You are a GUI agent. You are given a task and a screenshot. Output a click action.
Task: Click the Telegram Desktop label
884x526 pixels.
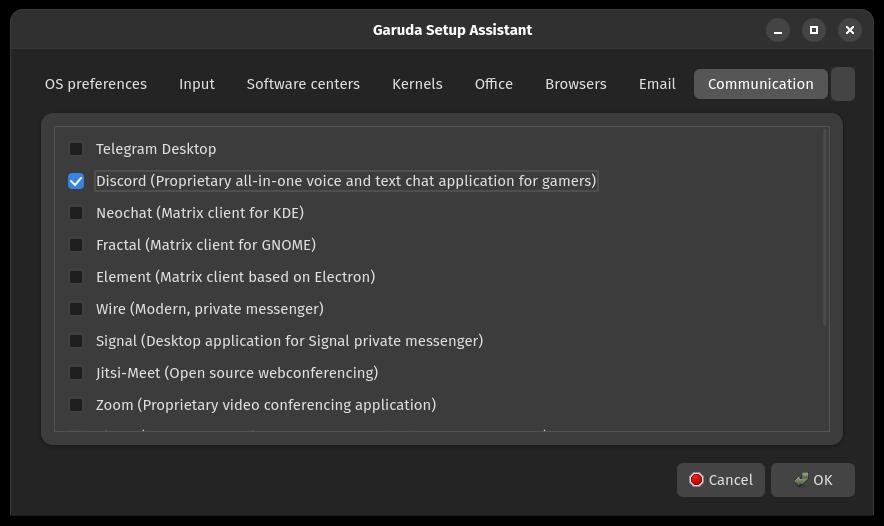(156, 149)
